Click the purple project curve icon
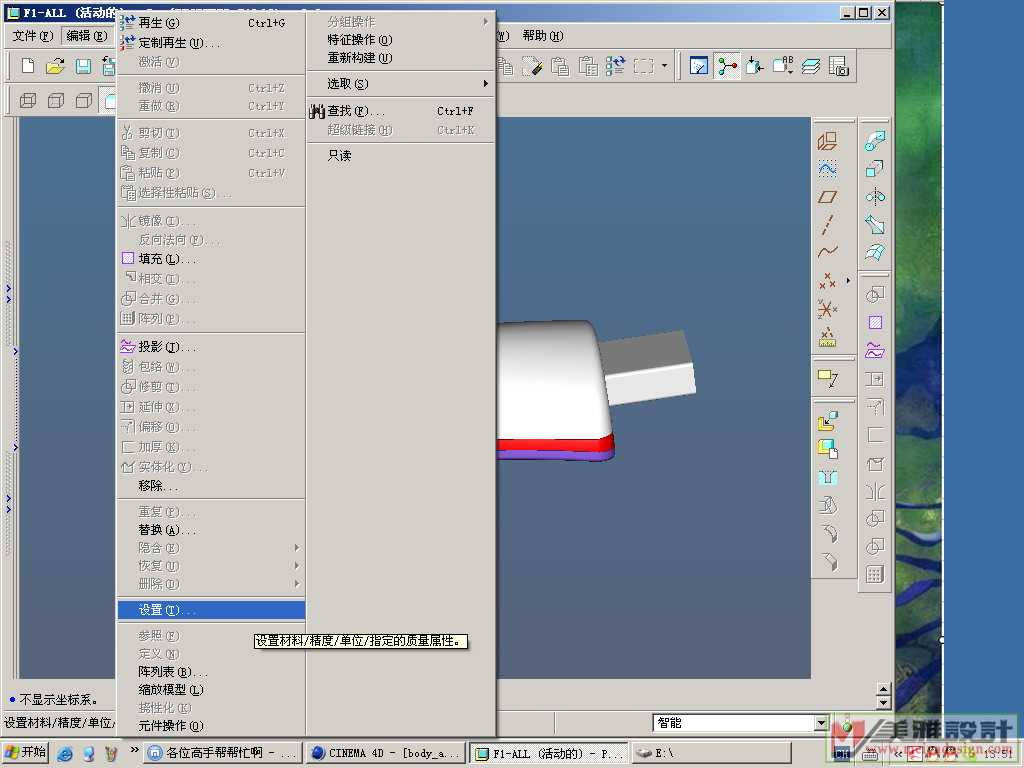Viewport: 1024px width, 768px height. pos(875,351)
